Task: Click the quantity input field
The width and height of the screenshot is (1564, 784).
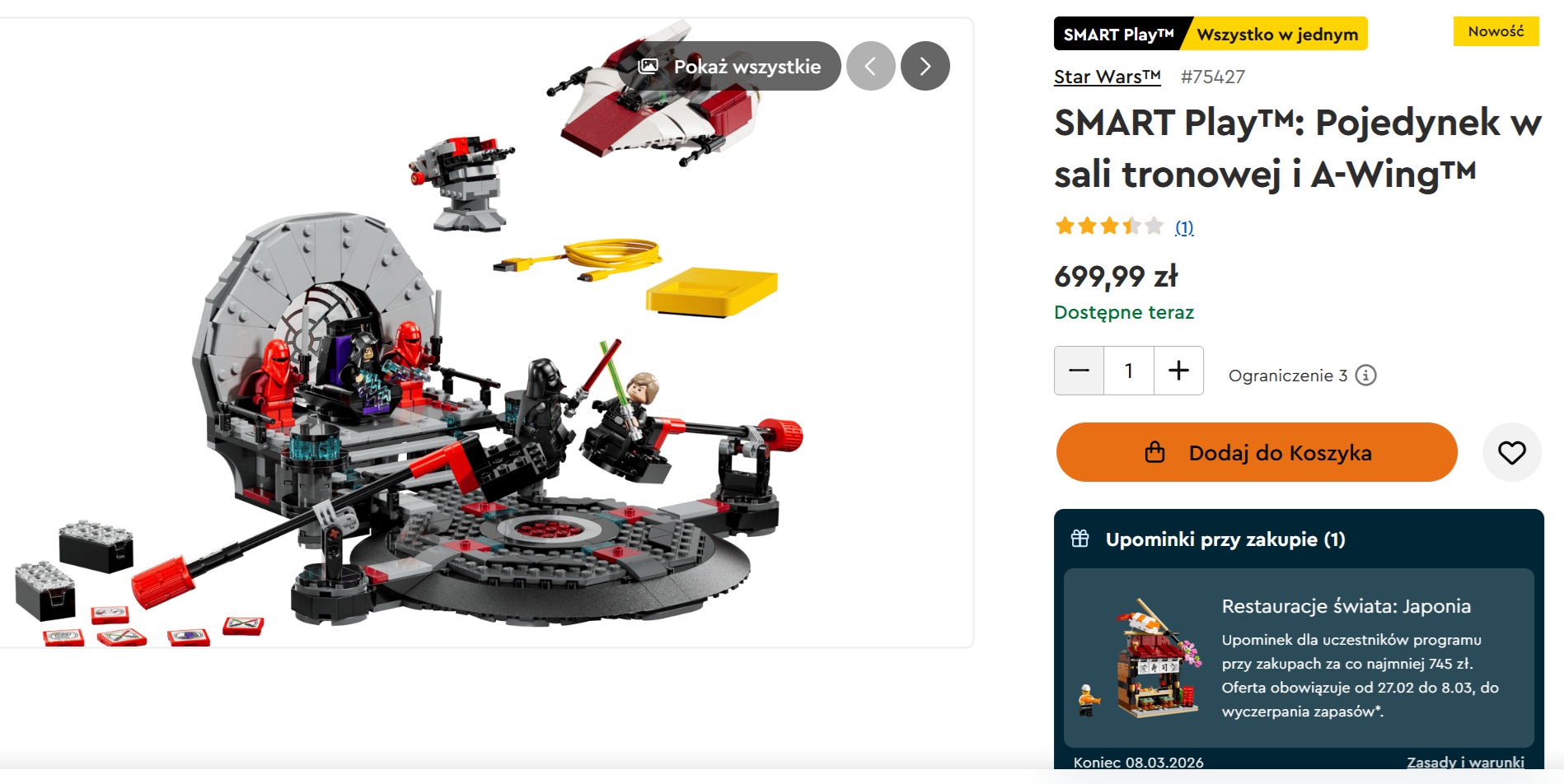Action: click(1129, 371)
